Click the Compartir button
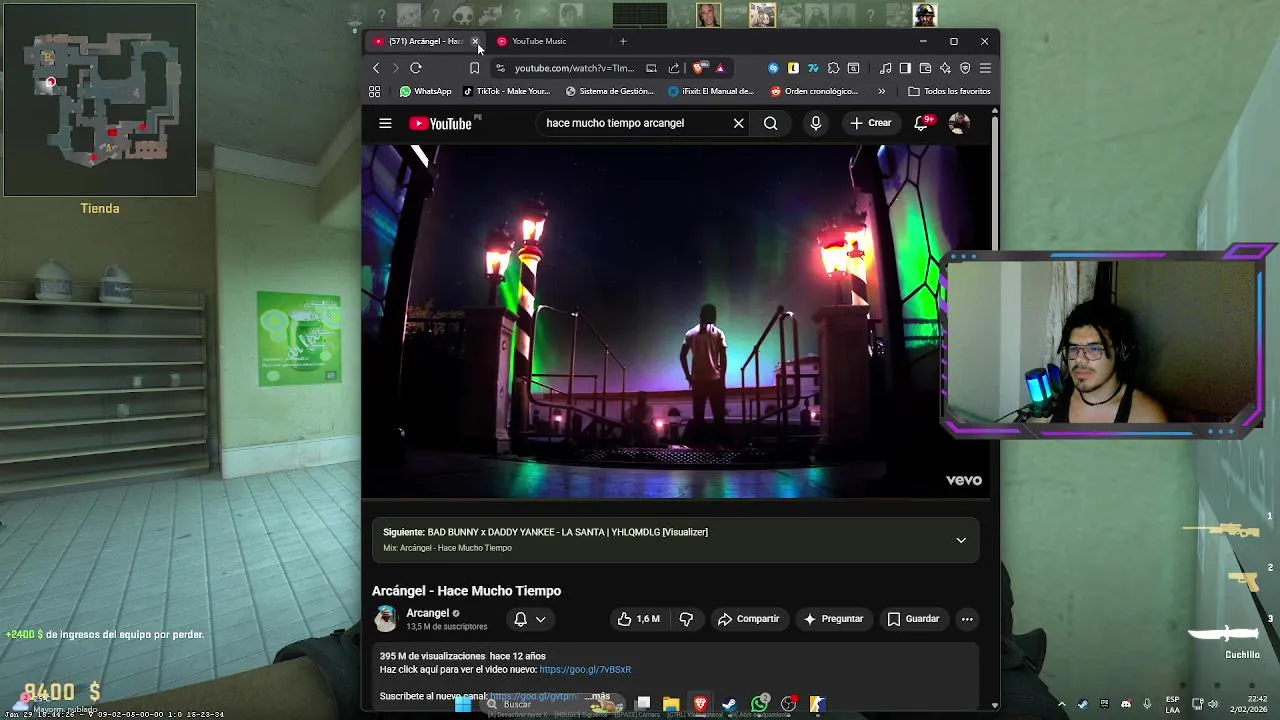The image size is (1280, 720). pyautogui.click(x=748, y=619)
